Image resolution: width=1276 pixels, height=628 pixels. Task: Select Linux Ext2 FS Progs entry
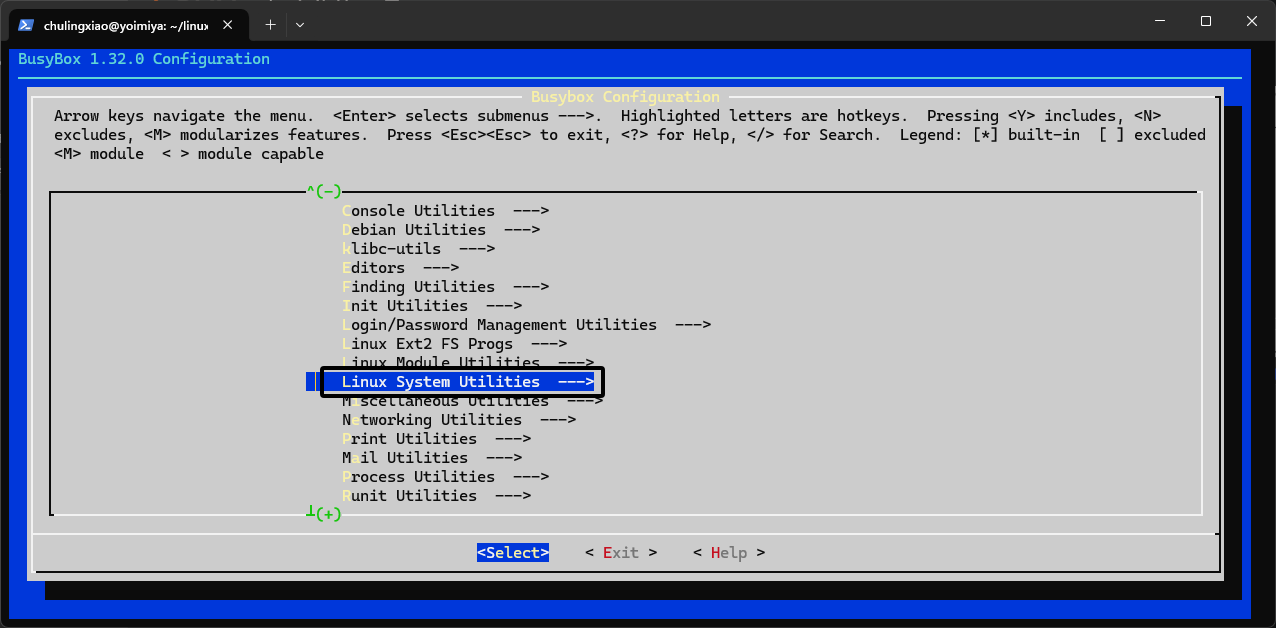[454, 344]
